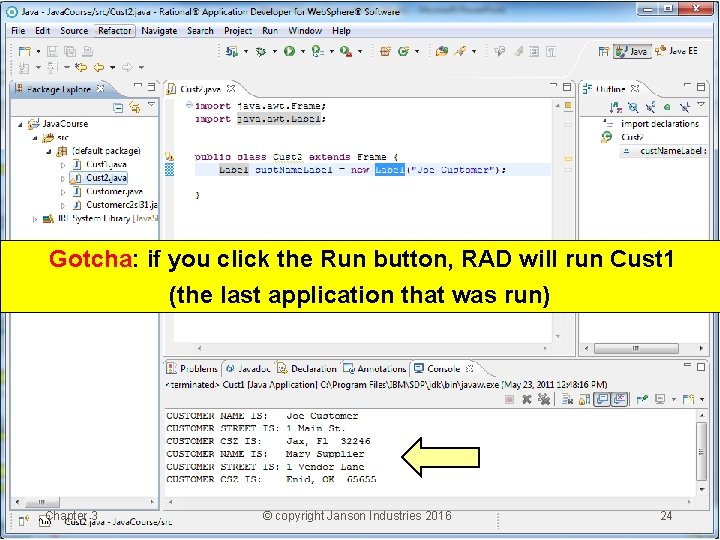
Task: Click the Open Console icon
Action: pyautogui.click(x=688, y=399)
